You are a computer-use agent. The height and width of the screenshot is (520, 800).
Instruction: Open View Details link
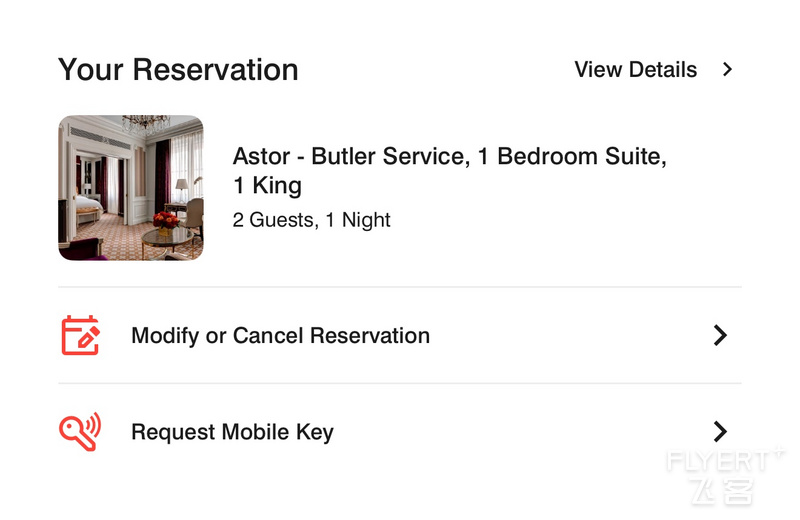[x=635, y=69]
